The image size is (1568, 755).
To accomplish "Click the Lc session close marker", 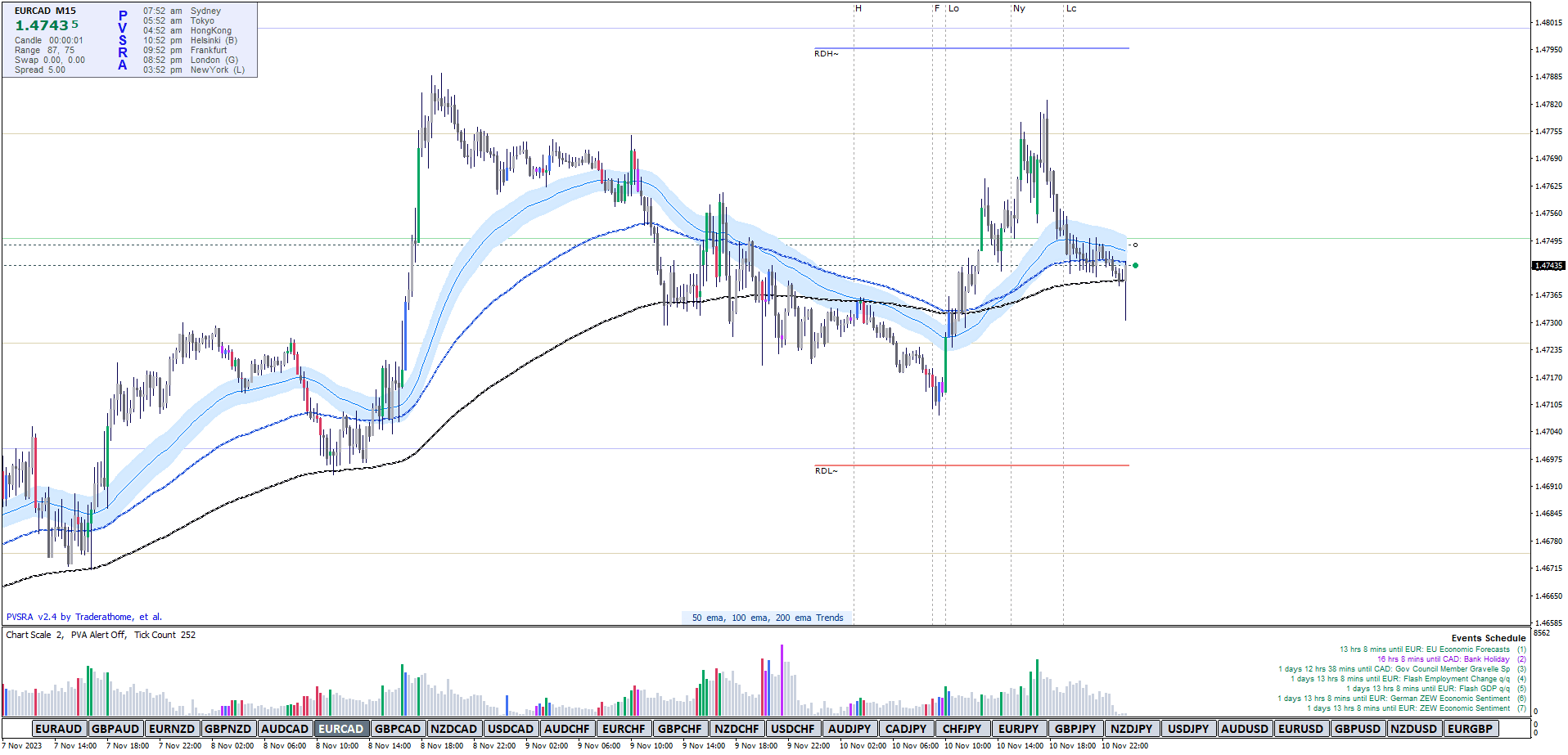I will tap(1071, 9).
